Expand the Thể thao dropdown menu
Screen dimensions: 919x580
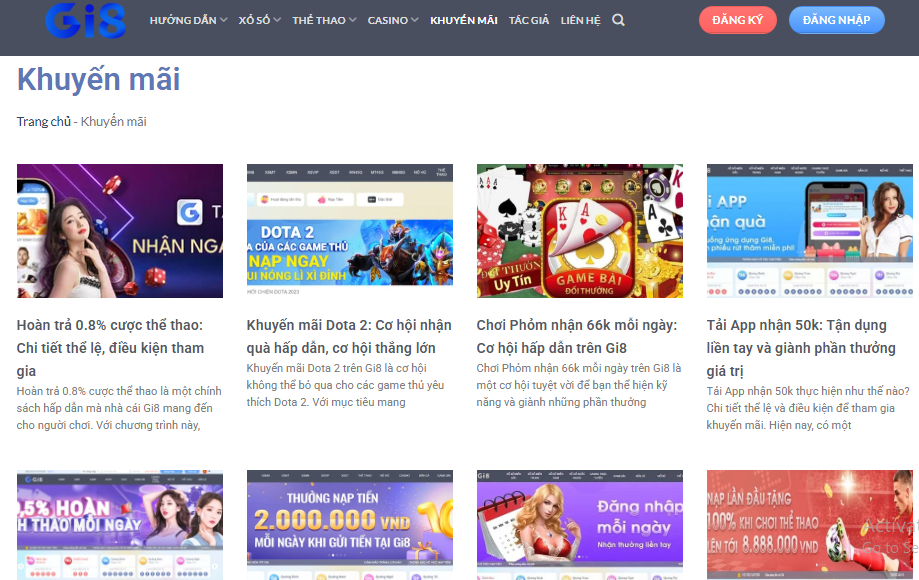point(324,20)
